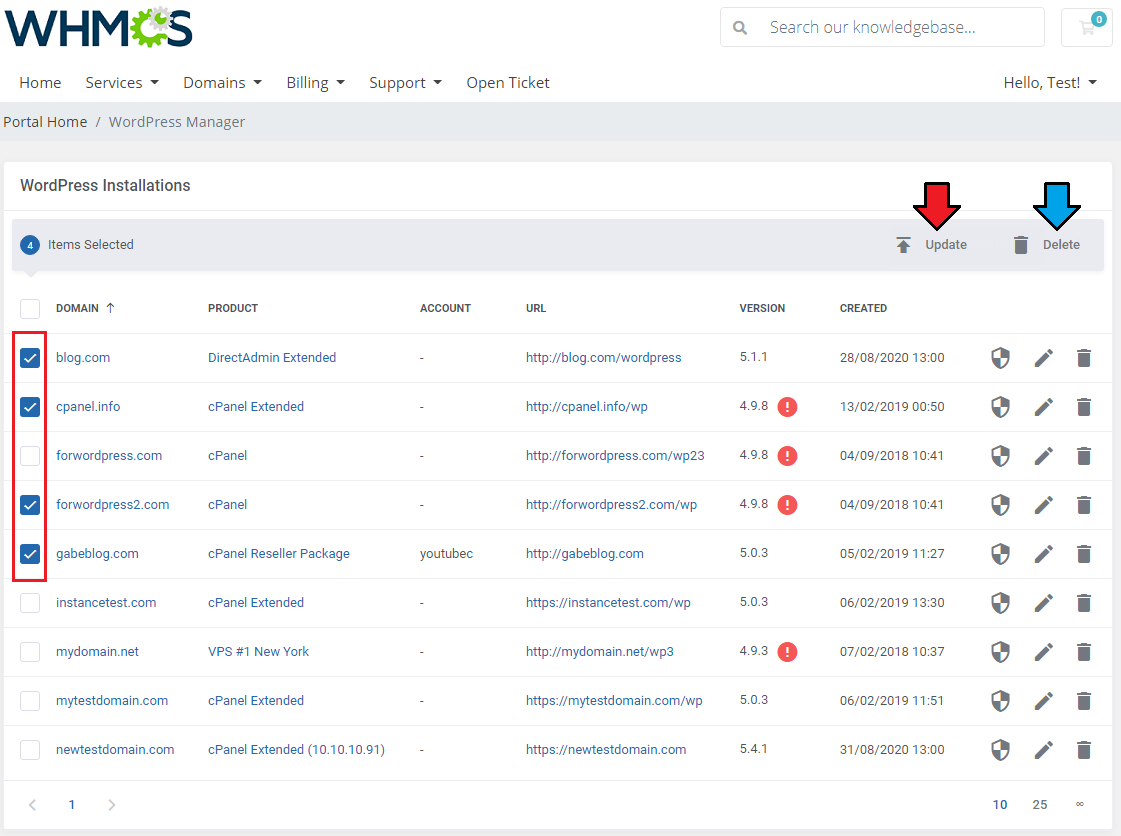Expand the Domains dropdown menu
This screenshot has width=1121, height=836.
coord(222,83)
